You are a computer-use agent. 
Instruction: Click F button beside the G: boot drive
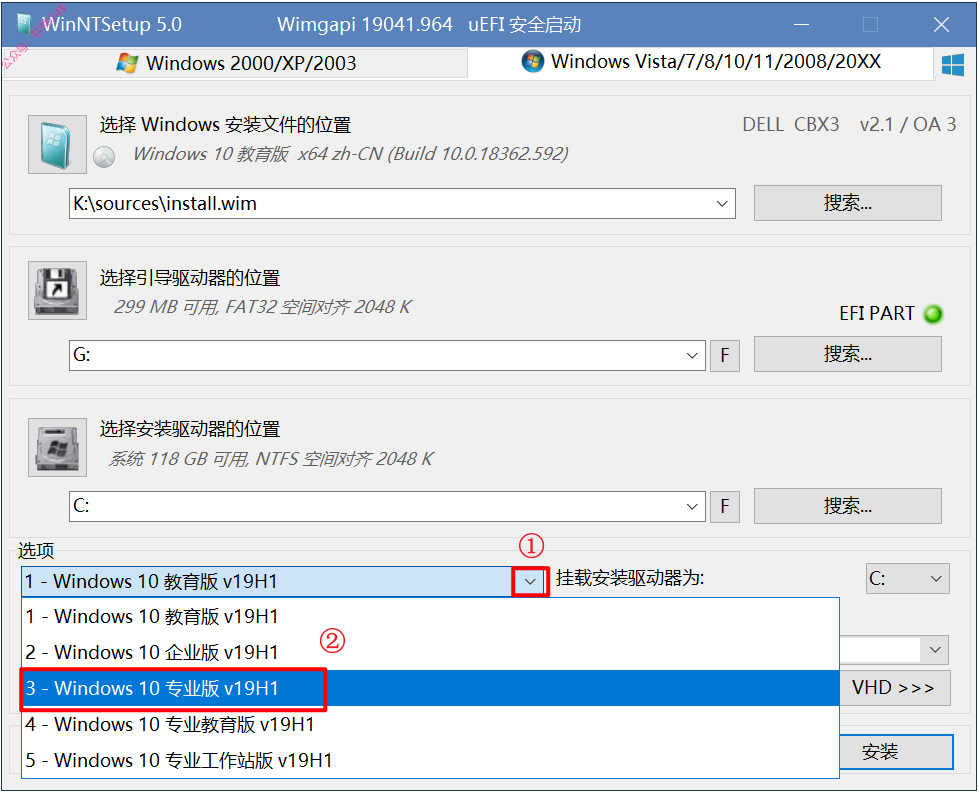[725, 355]
